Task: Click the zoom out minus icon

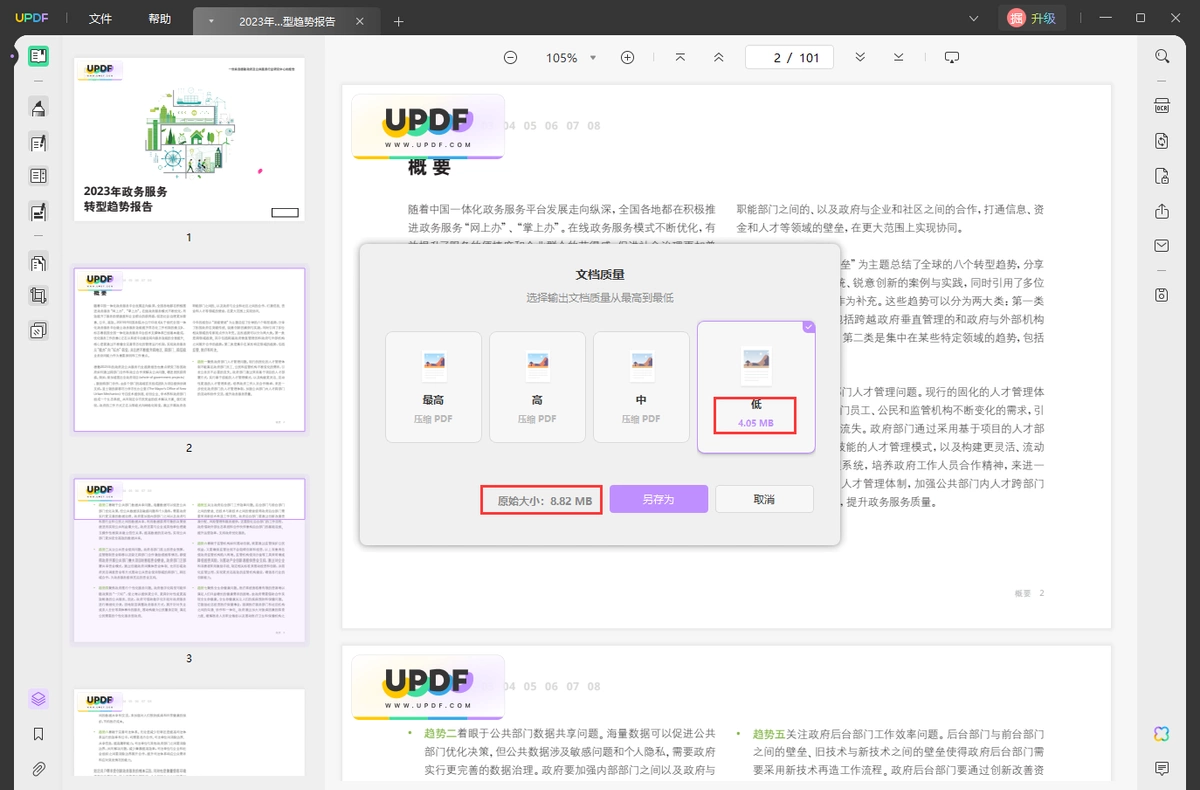Action: (510, 58)
